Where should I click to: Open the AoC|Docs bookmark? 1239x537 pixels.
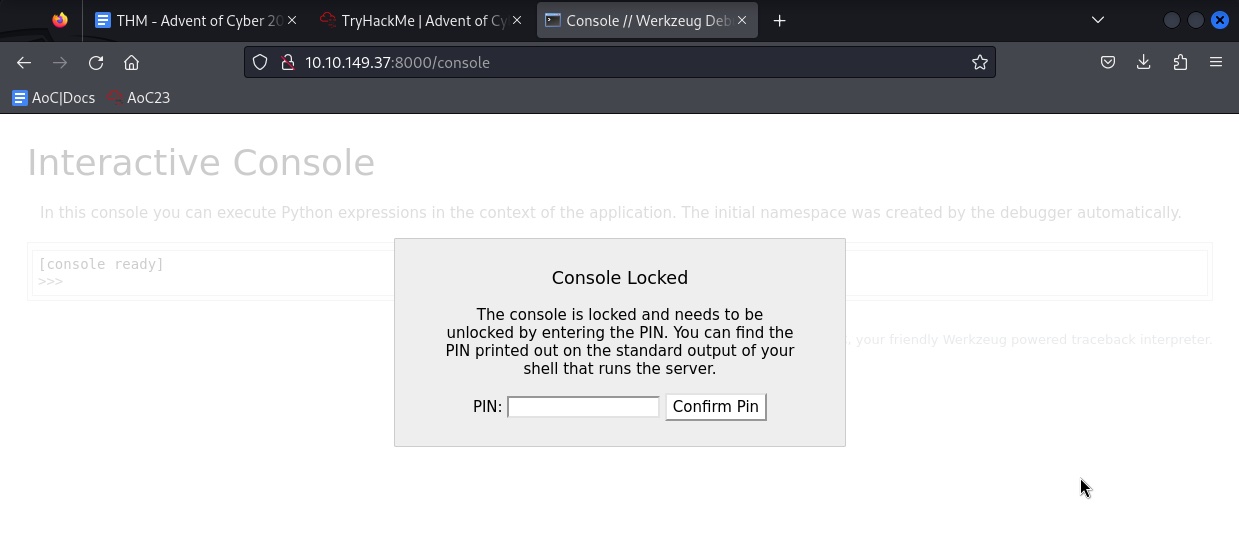[54, 97]
